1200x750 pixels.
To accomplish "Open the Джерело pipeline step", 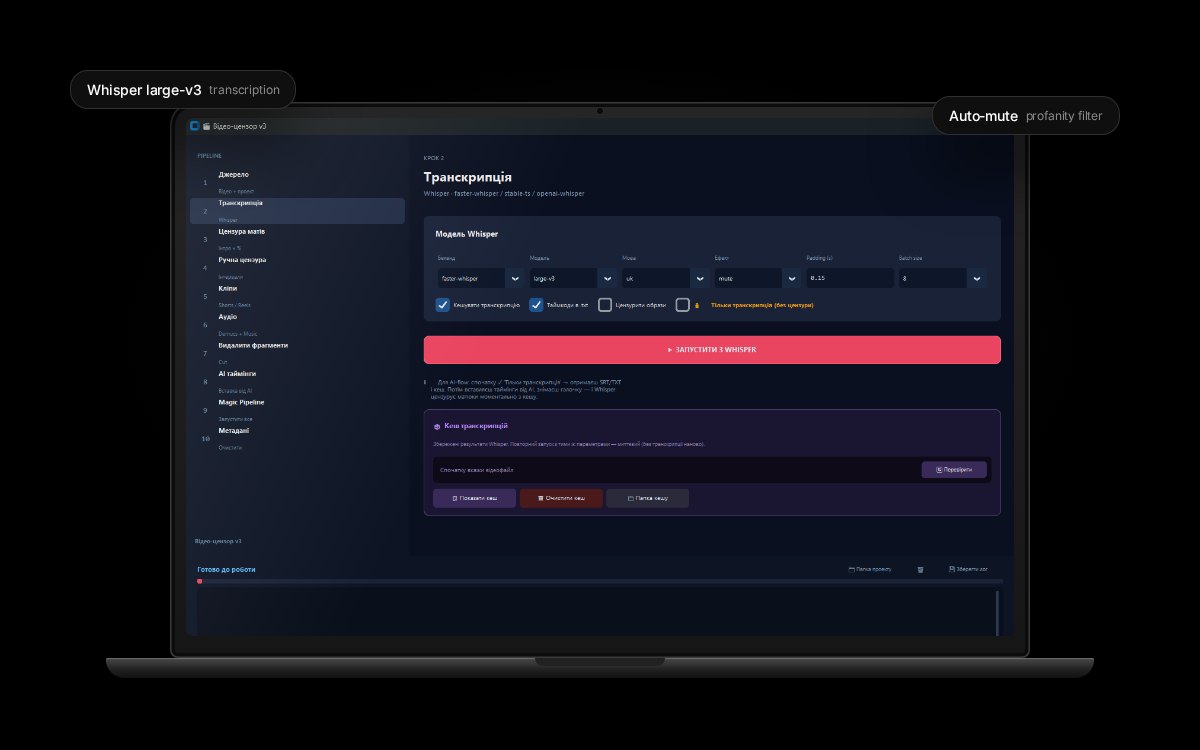I will [297, 181].
